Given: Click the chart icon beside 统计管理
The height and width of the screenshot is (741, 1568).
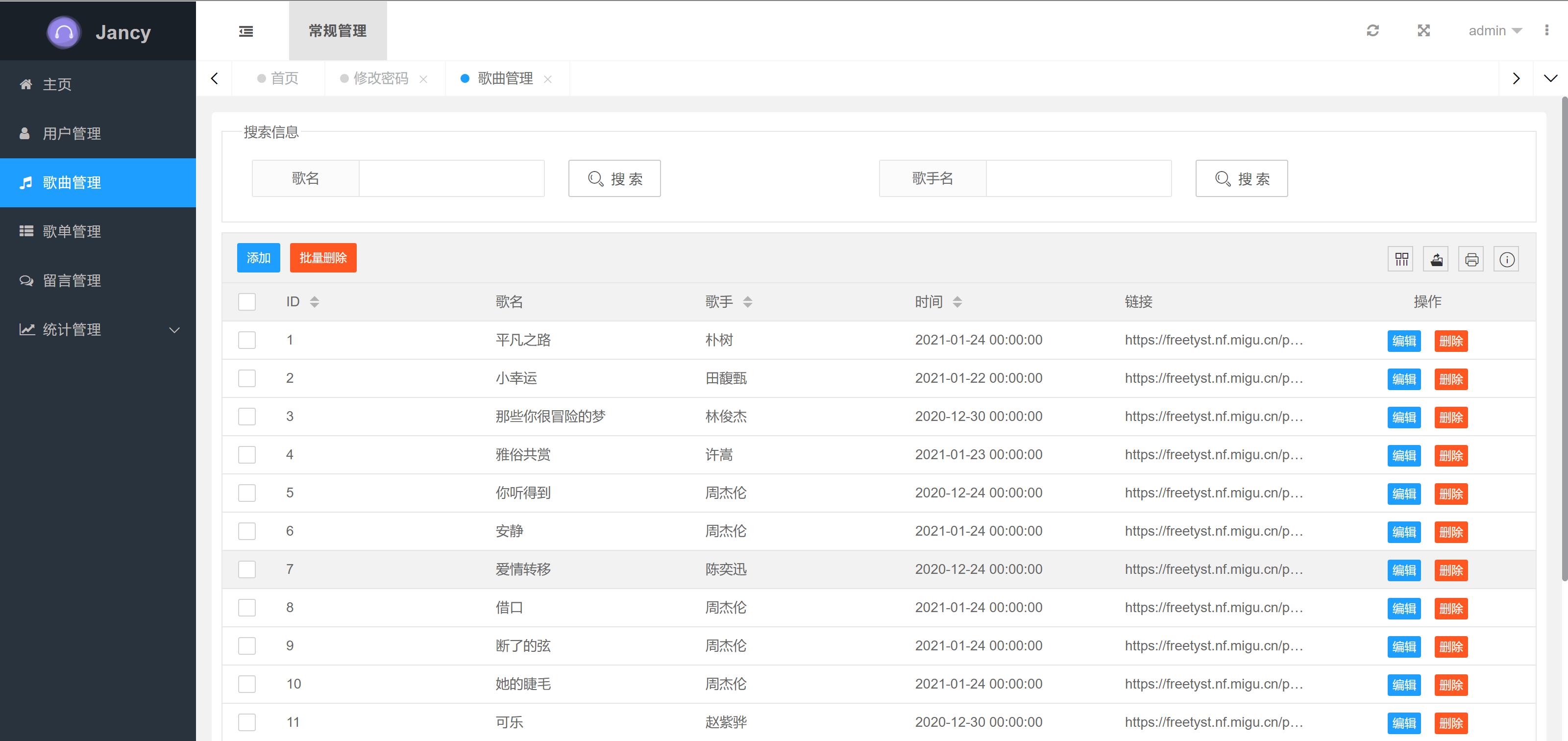Looking at the screenshot, I should click(x=27, y=329).
